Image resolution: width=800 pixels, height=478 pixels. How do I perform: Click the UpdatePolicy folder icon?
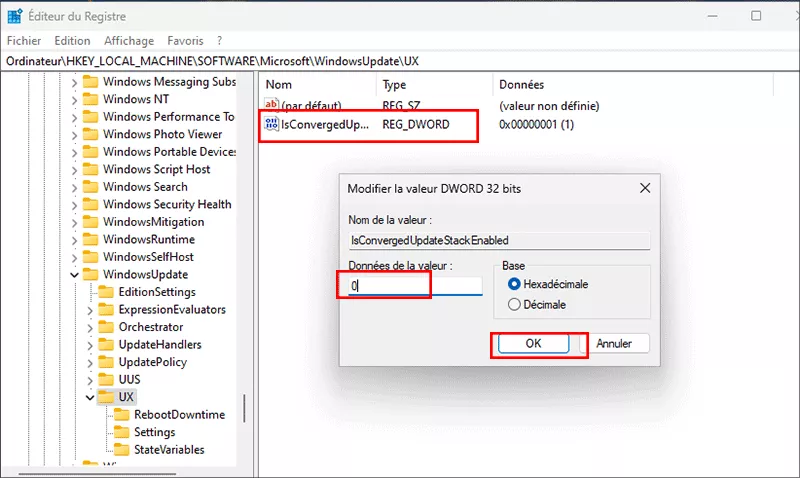pos(106,362)
